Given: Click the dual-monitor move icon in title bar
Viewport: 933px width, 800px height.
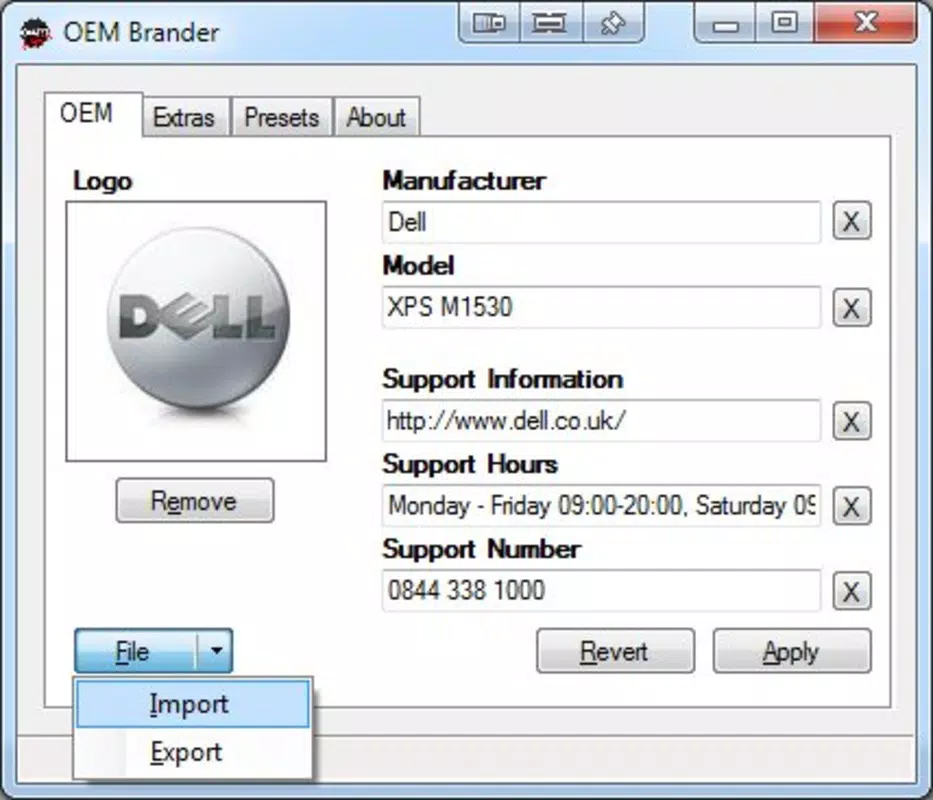Looking at the screenshot, I should pyautogui.click(x=489, y=23).
